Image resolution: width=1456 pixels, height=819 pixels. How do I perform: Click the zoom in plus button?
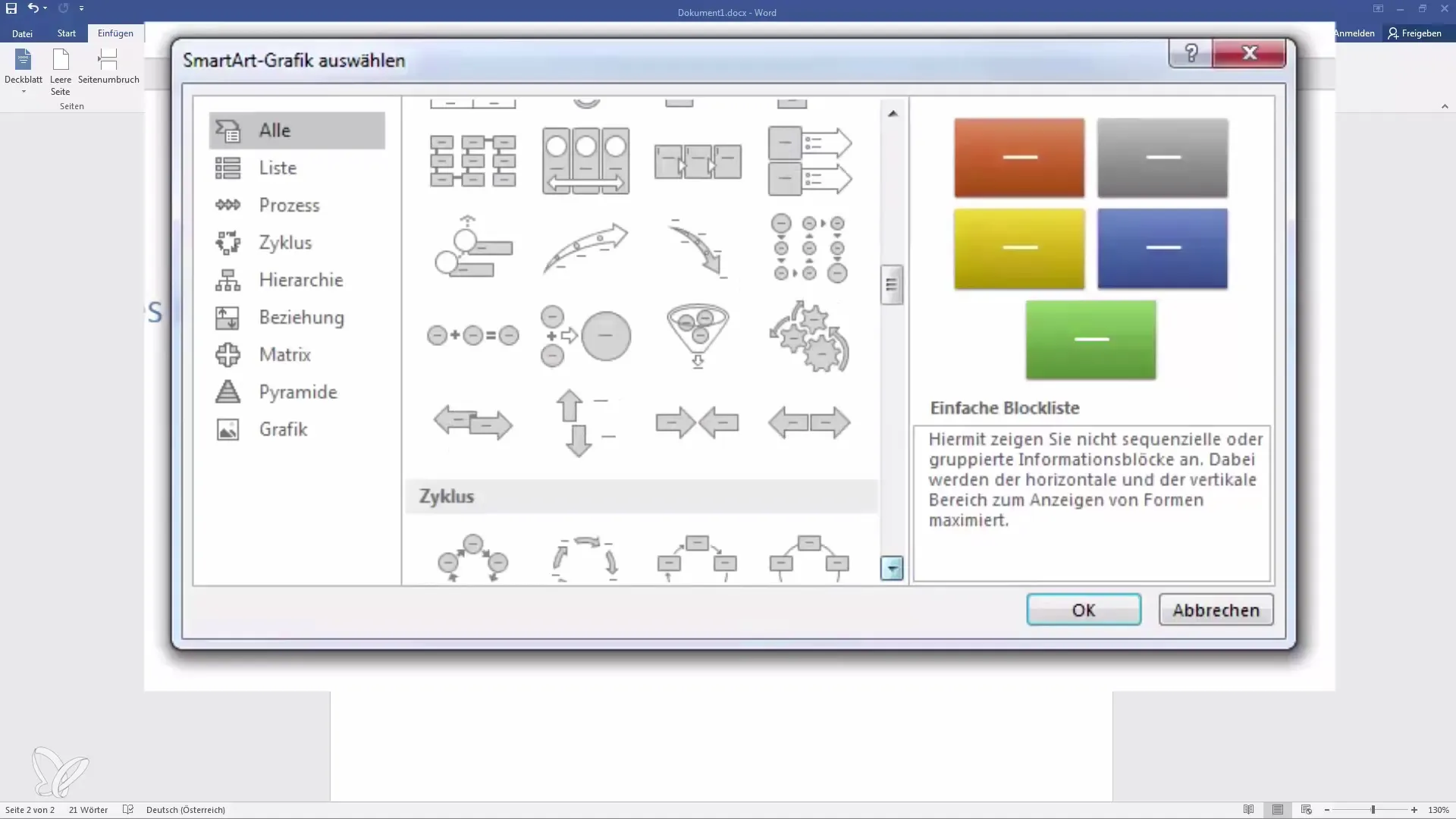[x=1414, y=810]
